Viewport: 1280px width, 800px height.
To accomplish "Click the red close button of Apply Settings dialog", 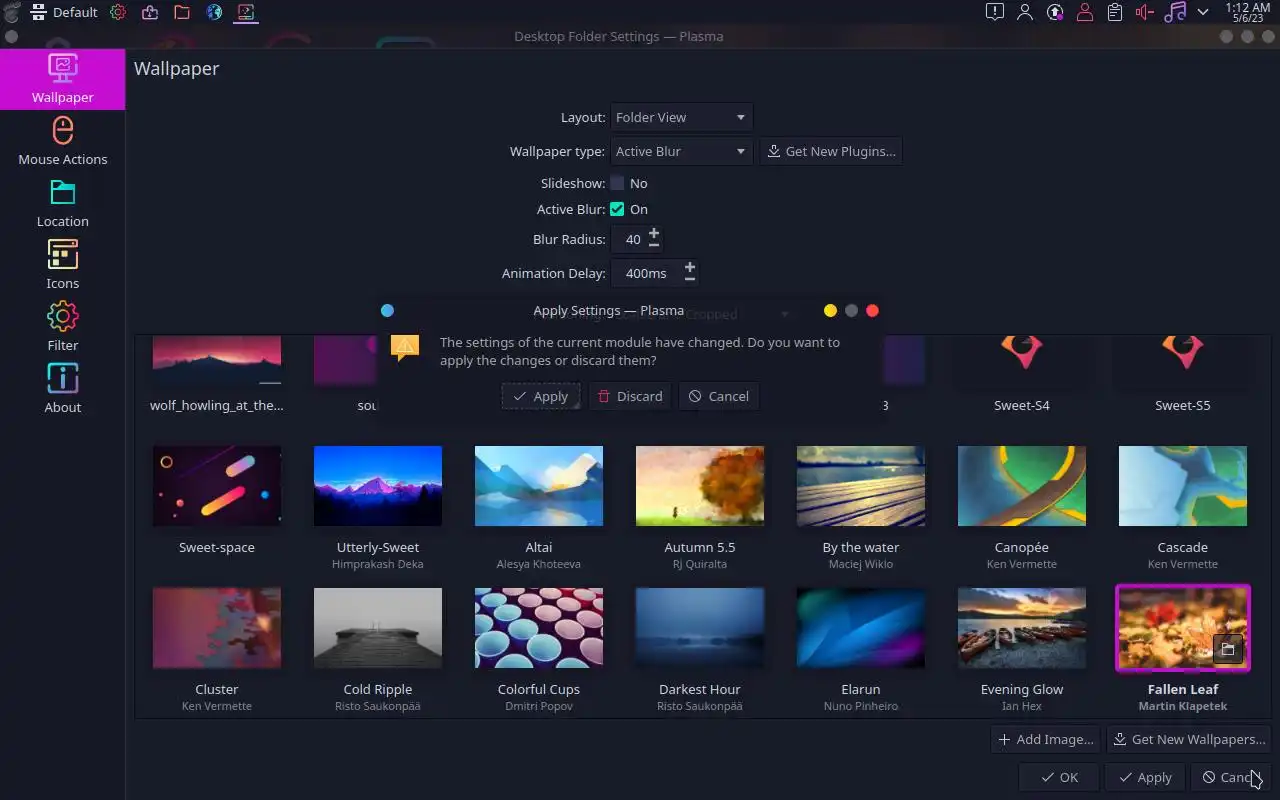I will 872,311.
